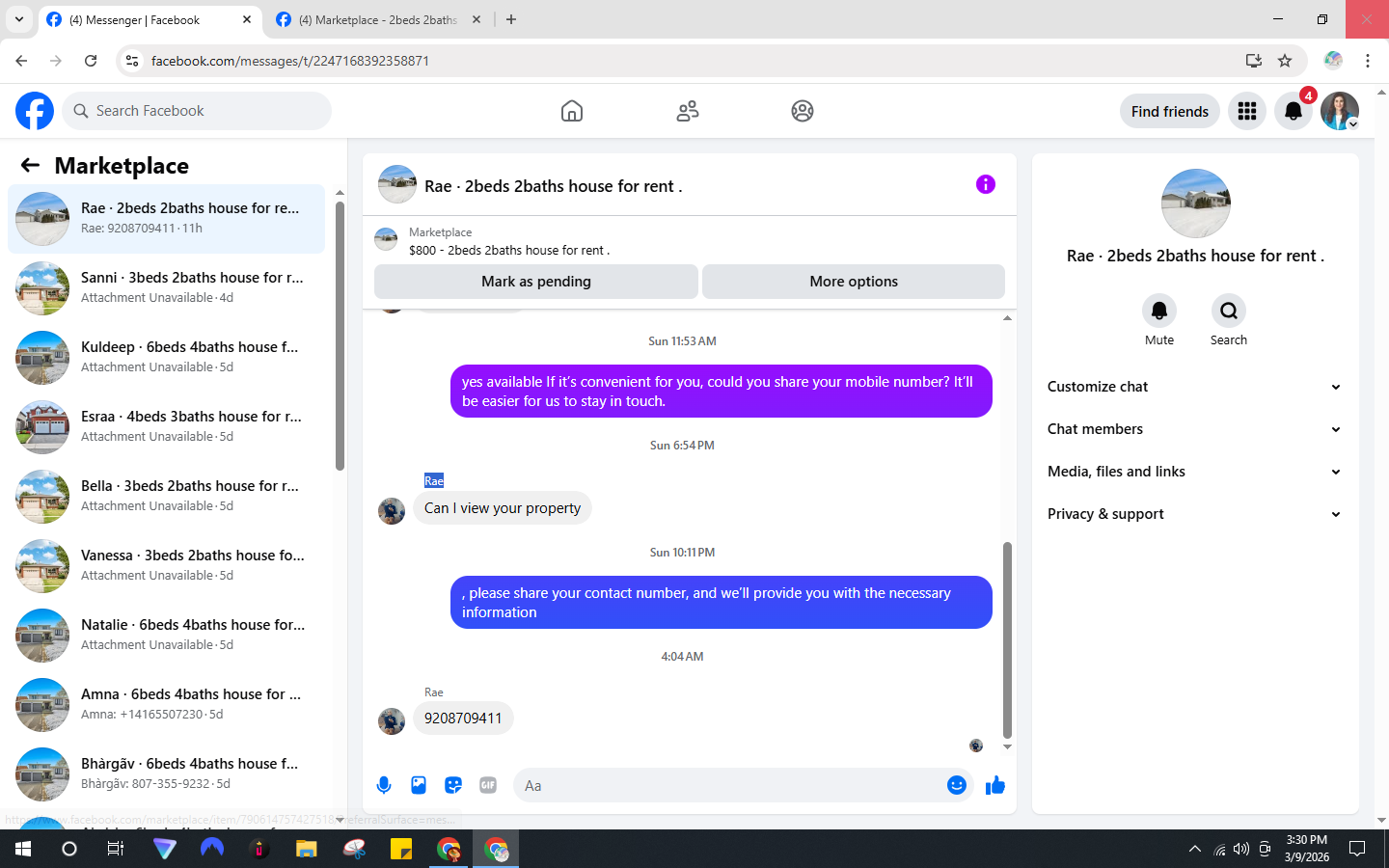
Task: Expand Customize chat section
Action: (1194, 387)
